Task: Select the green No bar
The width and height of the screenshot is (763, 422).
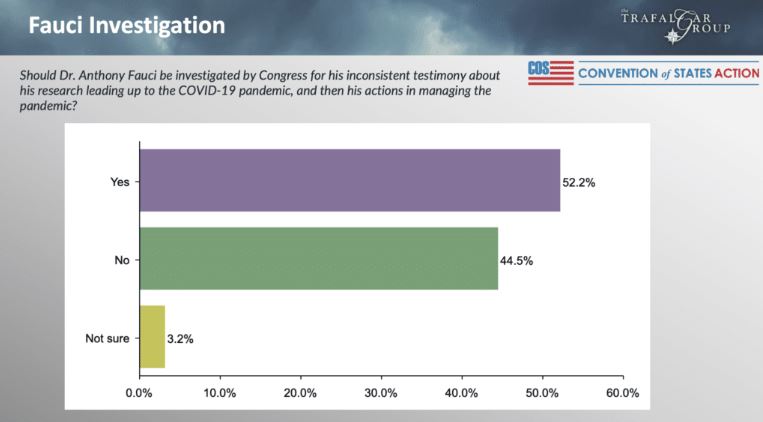Action: click(318, 259)
